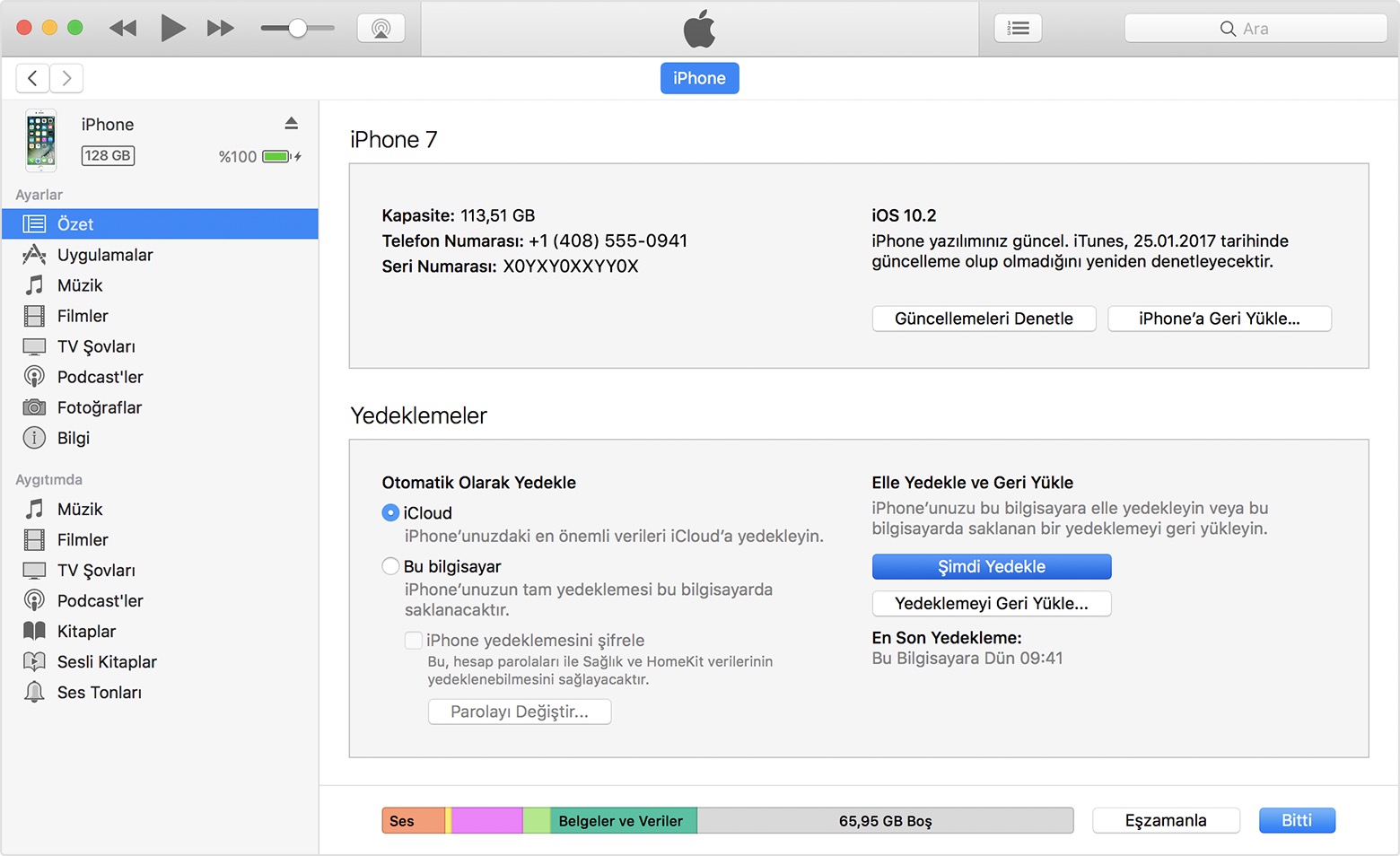Open Müzik under Ayarlar
This screenshot has height=856, width=1400.
[x=160, y=285]
